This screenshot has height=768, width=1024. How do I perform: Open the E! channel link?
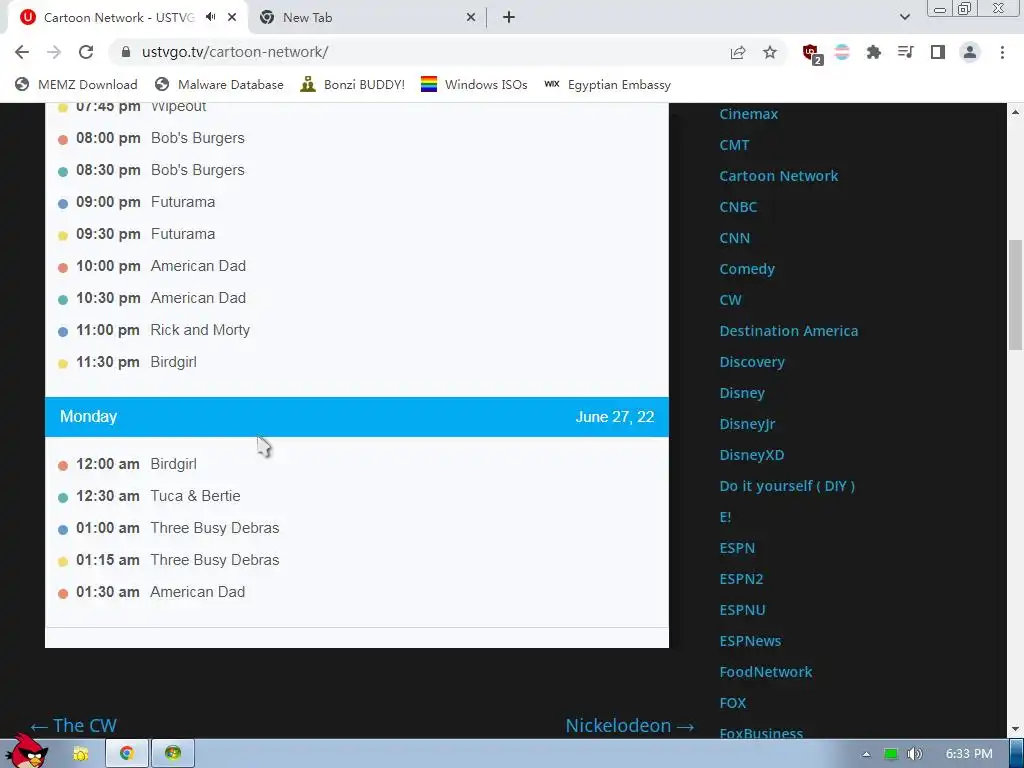click(725, 517)
